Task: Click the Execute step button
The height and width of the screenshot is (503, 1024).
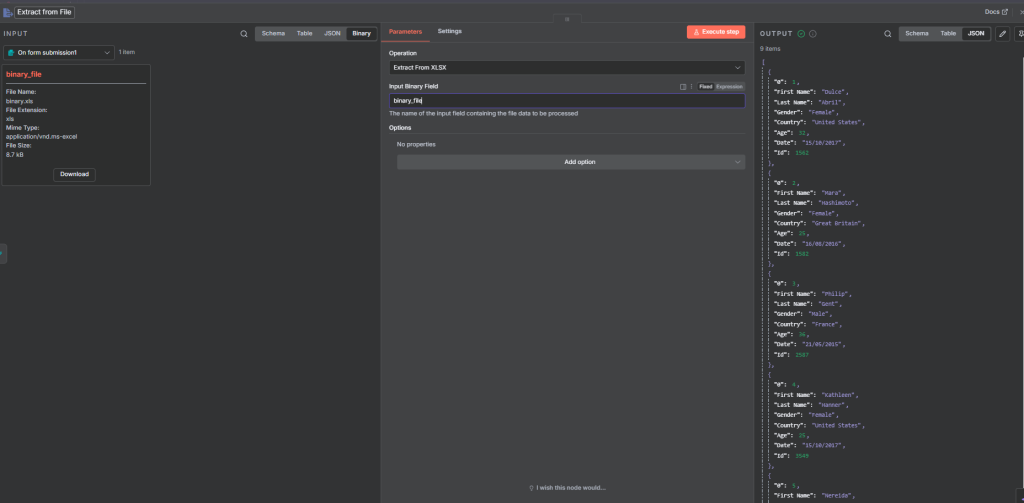Action: pyautogui.click(x=715, y=32)
